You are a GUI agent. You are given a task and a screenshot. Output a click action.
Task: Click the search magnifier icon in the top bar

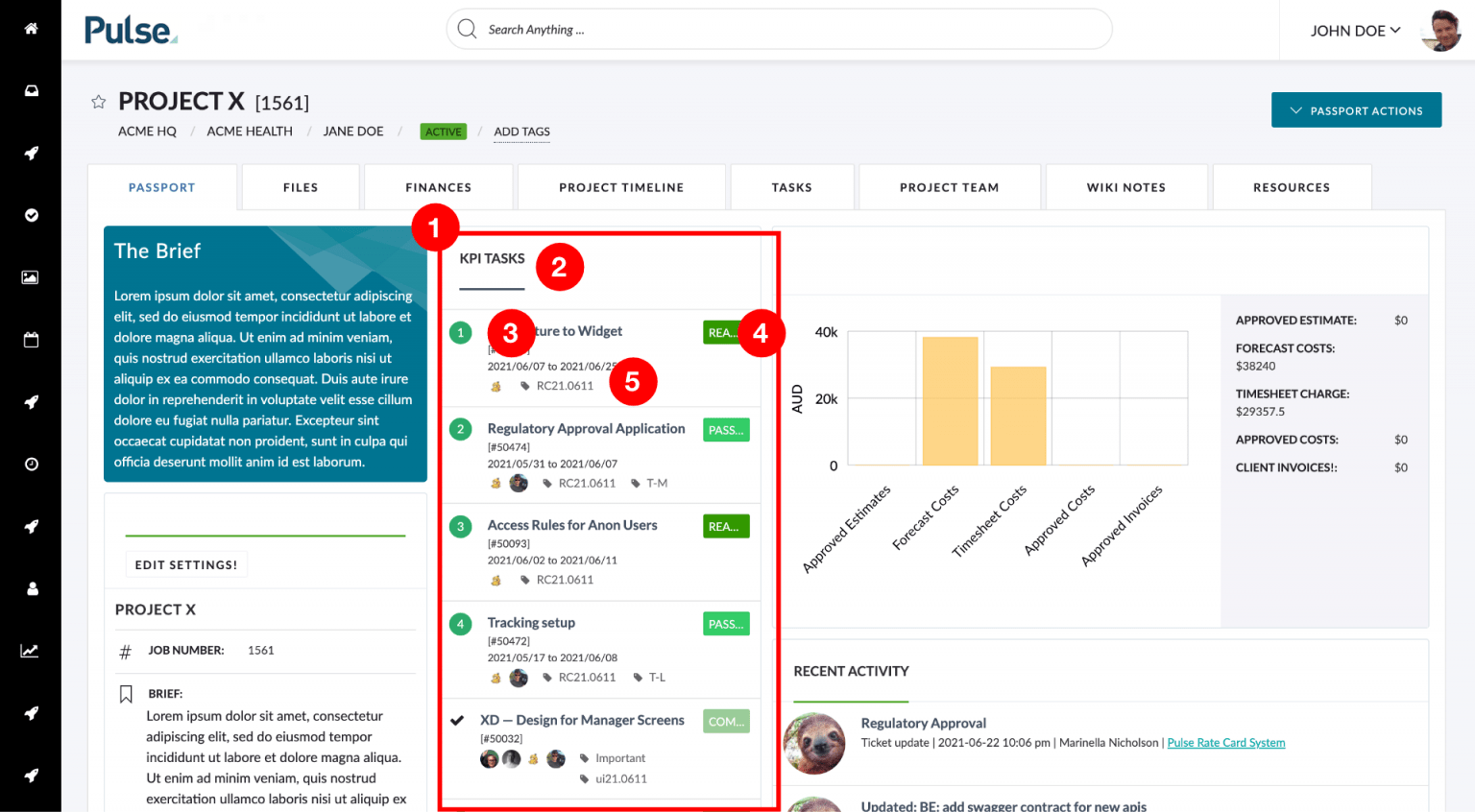coord(468,29)
